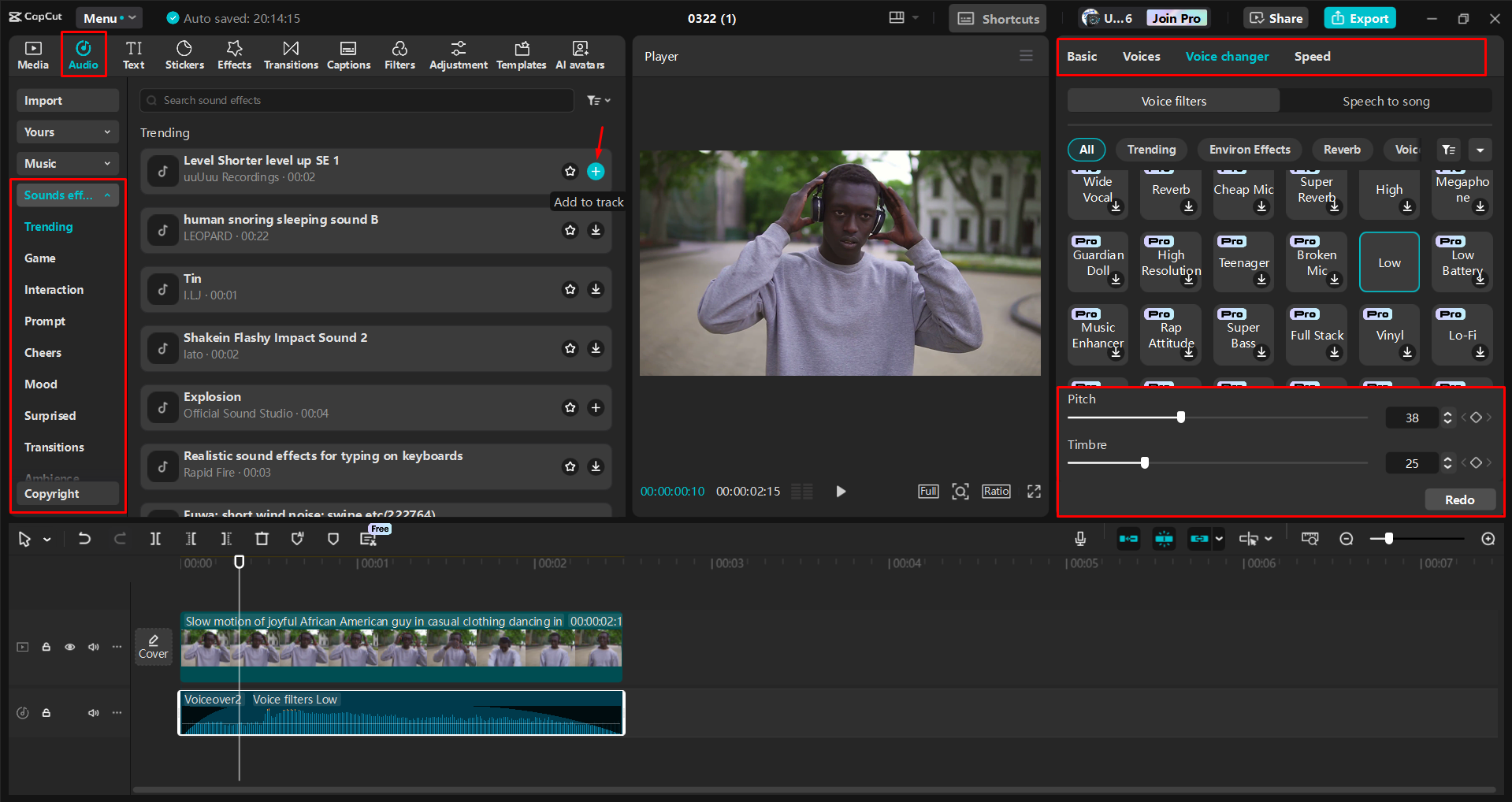The height and width of the screenshot is (802, 1512).
Task: Open the Text panel
Action: pyautogui.click(x=134, y=54)
